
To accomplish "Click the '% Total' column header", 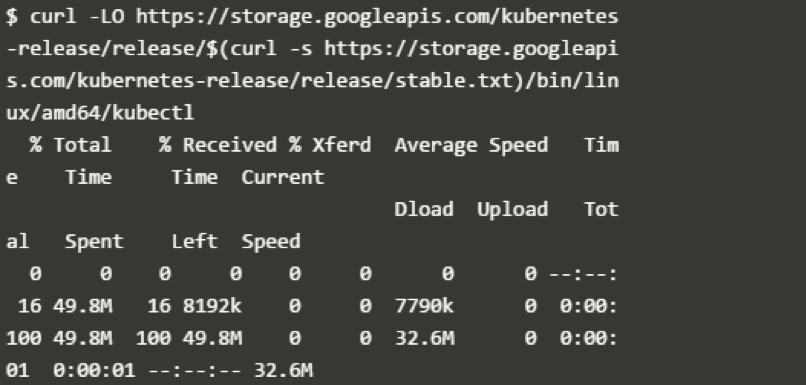I will [70, 145].
